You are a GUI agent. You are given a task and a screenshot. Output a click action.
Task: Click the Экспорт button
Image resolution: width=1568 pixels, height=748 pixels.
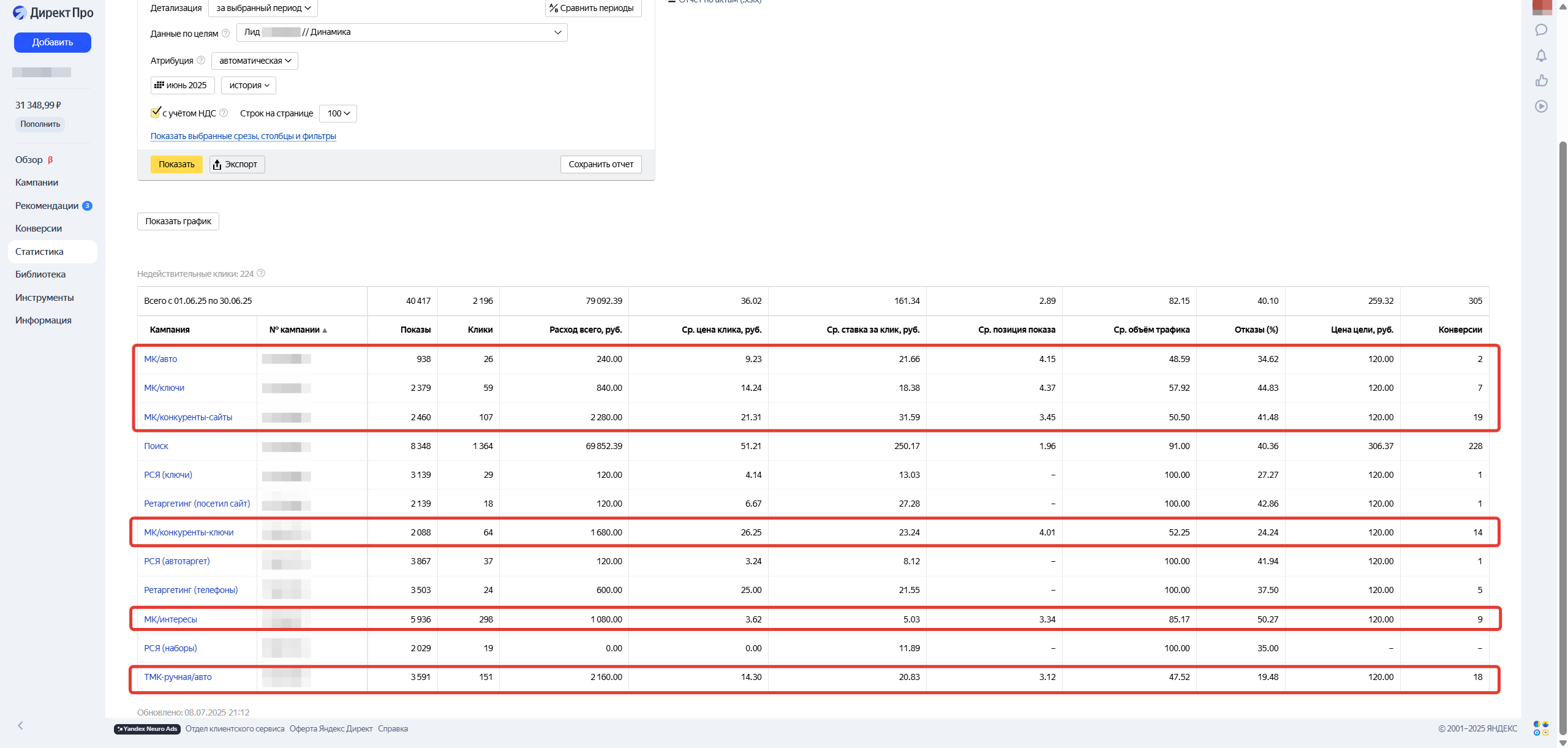[237, 164]
